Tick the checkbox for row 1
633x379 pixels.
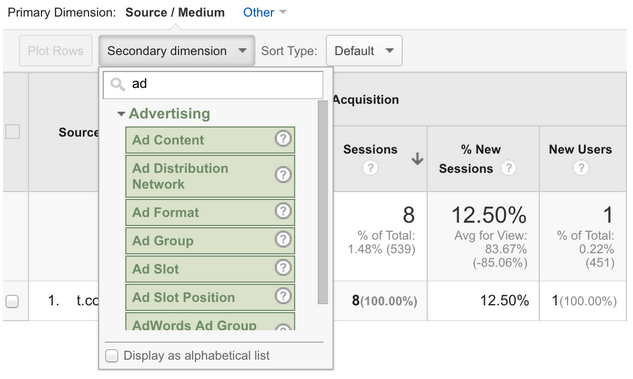[x=12, y=301]
